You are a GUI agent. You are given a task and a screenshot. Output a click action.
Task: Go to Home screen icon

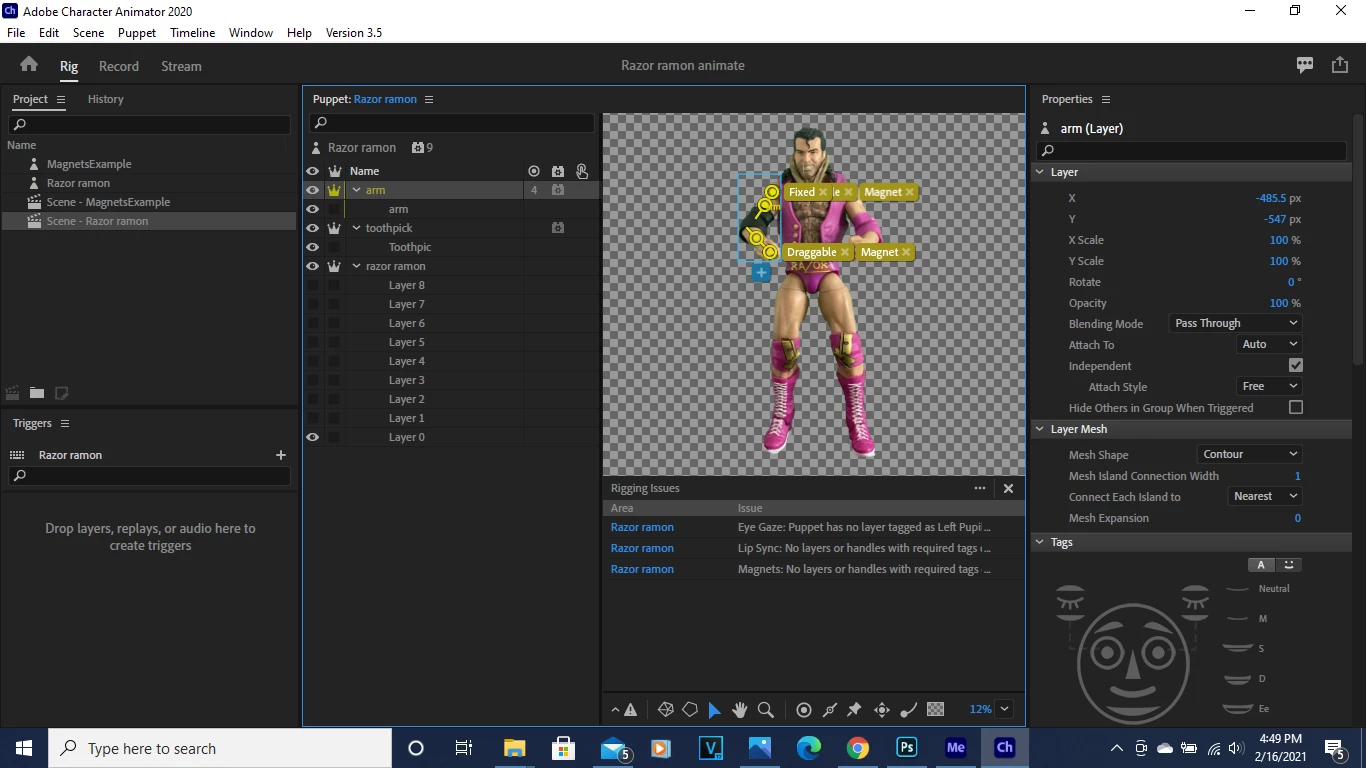29,65
